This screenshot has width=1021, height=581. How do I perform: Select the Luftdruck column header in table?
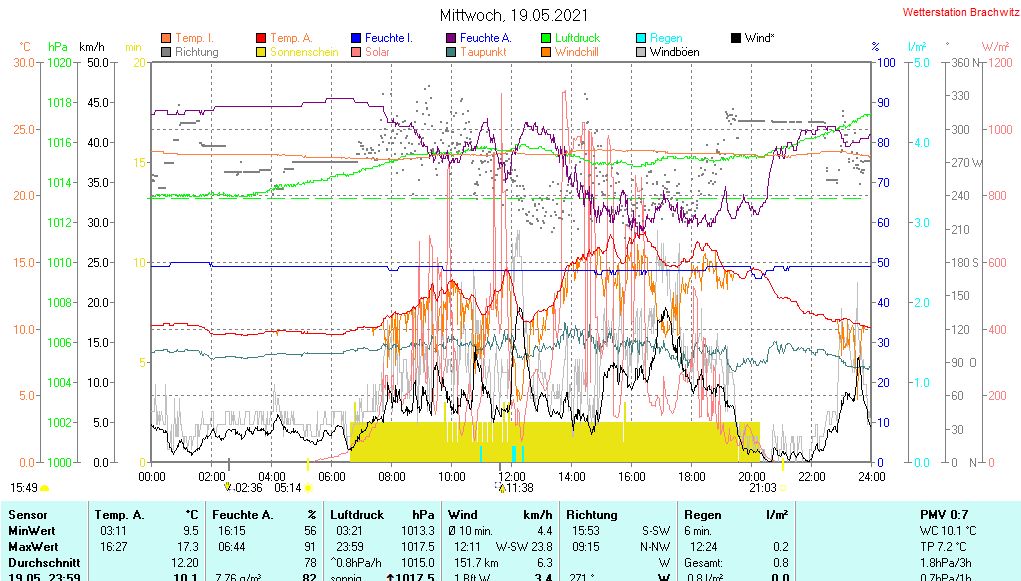(357, 514)
